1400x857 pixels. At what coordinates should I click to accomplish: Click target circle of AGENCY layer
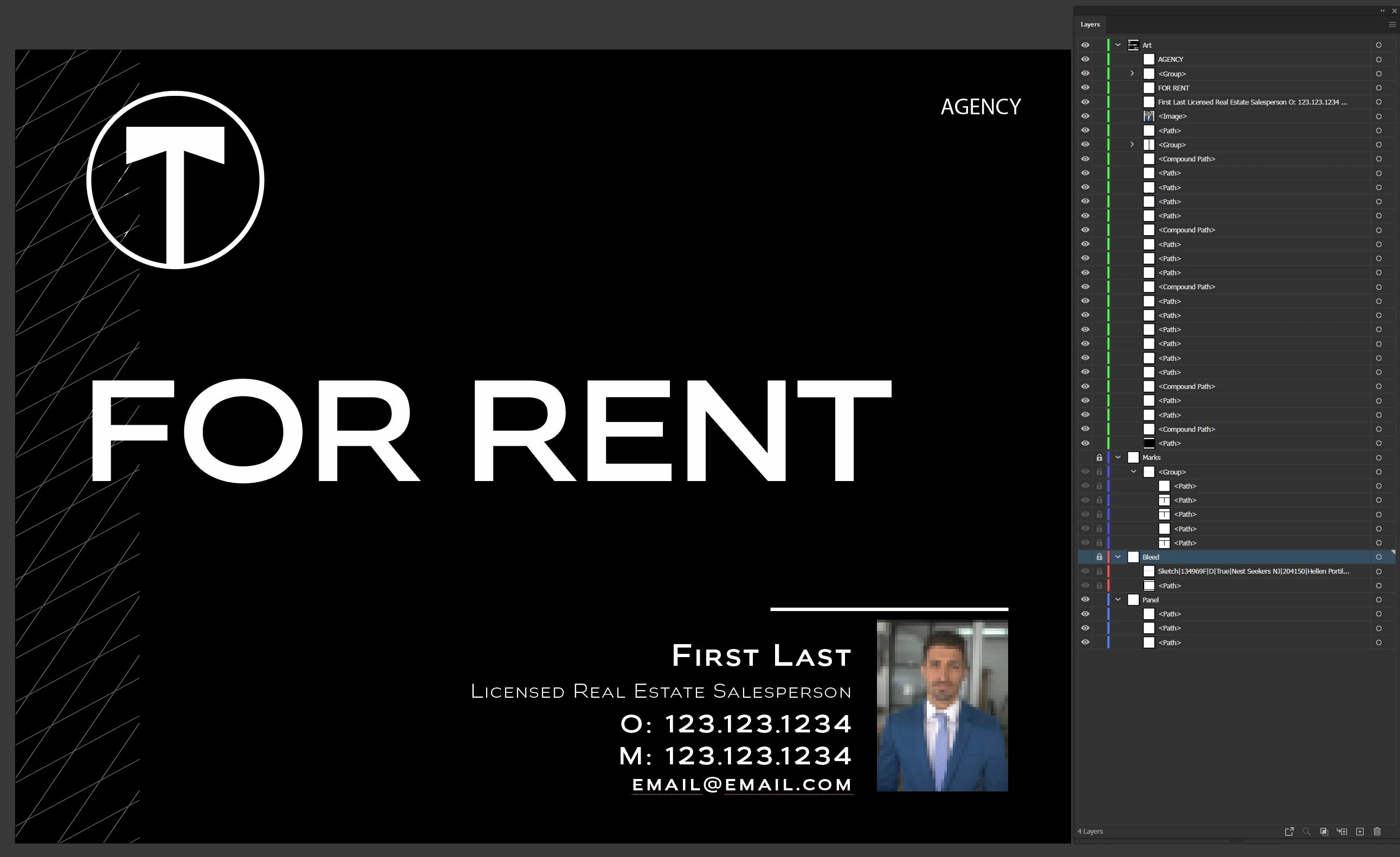pyautogui.click(x=1378, y=60)
